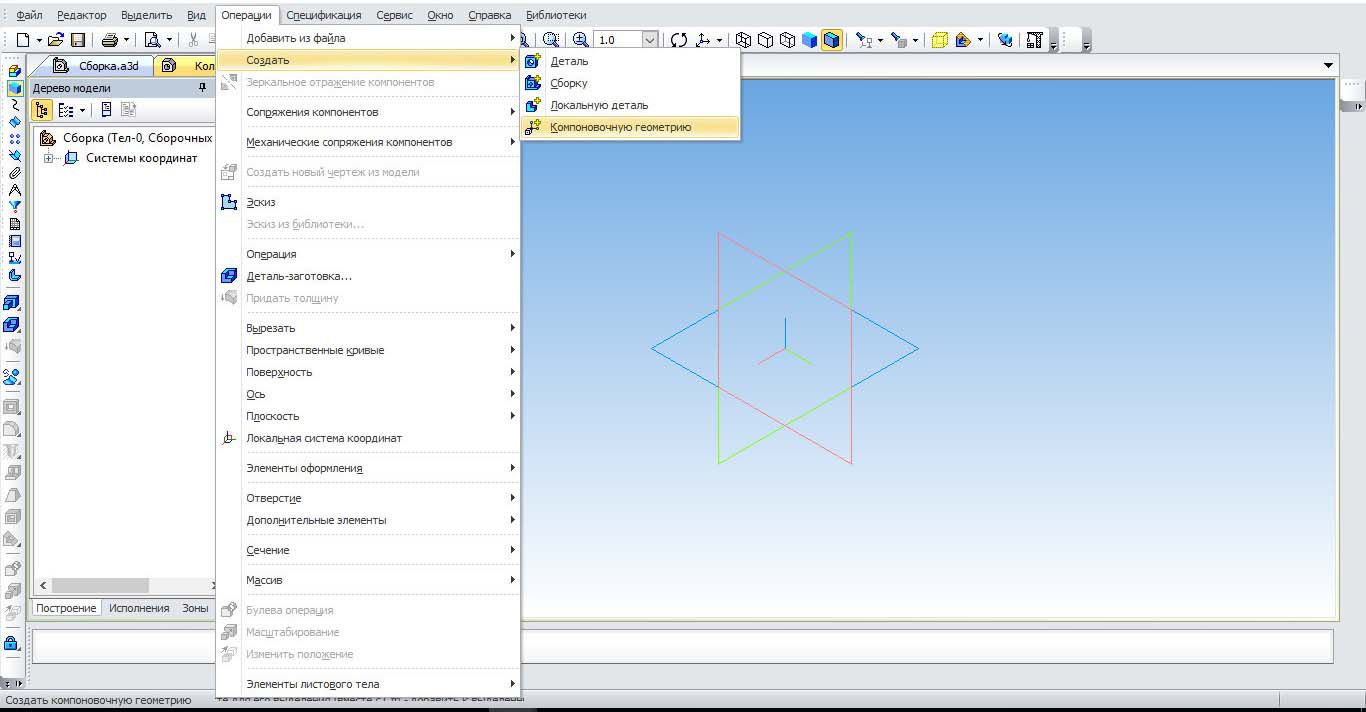Open the zoom scale 1.0 dropdown arrow

click(650, 40)
